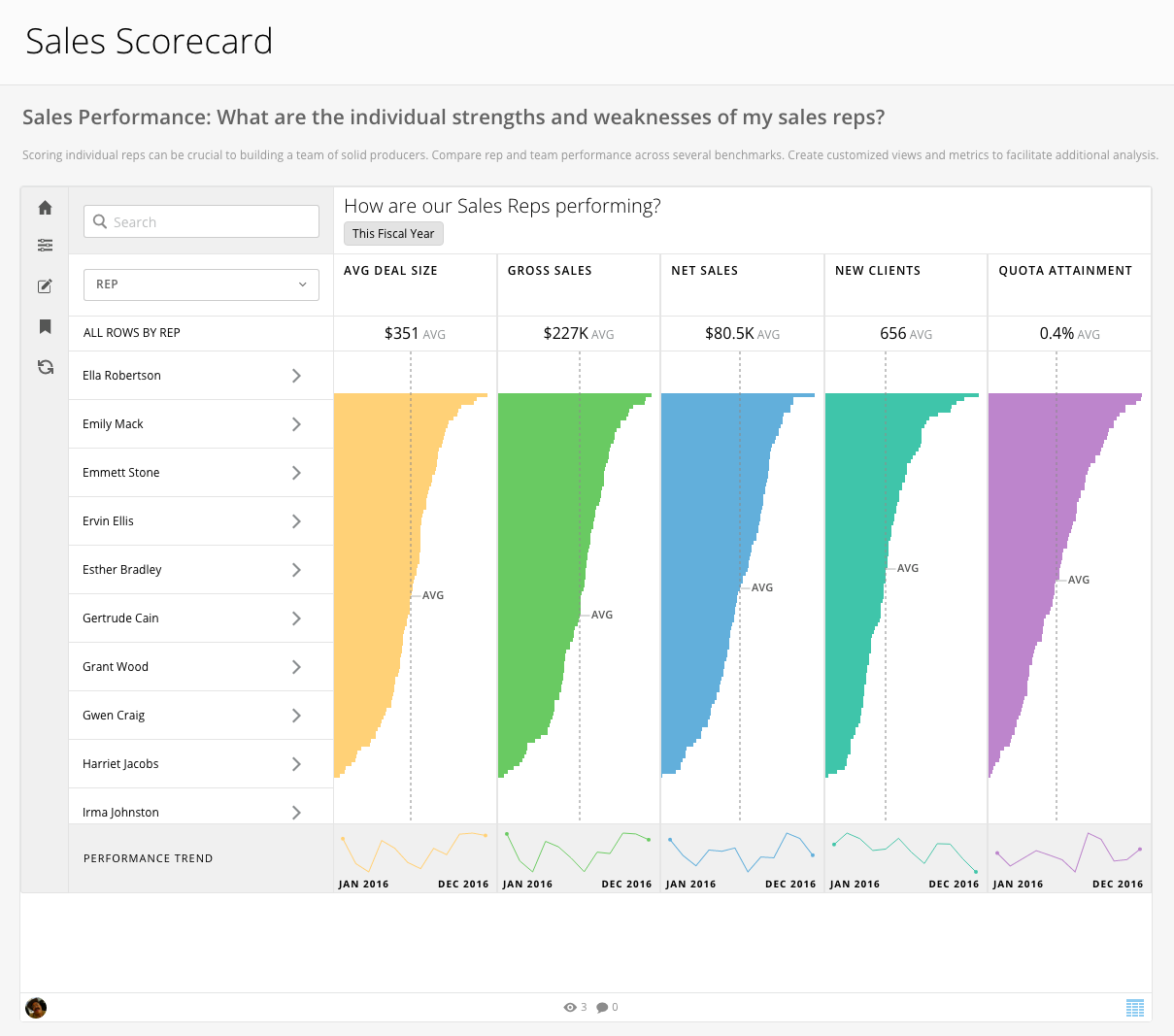Open the REP dropdown selector
Viewport: 1174px width, 1036px height.
click(201, 284)
